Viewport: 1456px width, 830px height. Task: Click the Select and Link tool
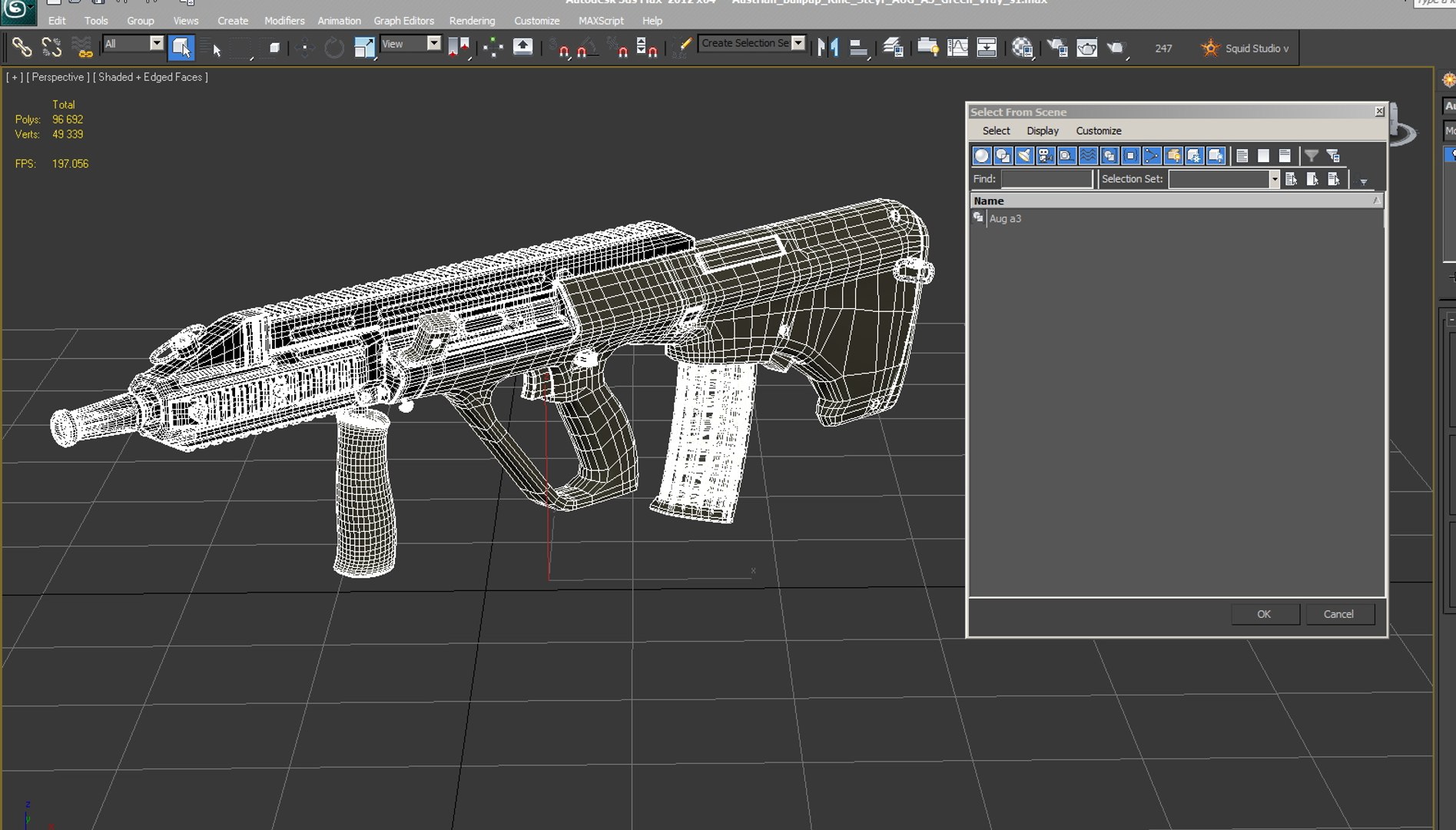[22, 48]
